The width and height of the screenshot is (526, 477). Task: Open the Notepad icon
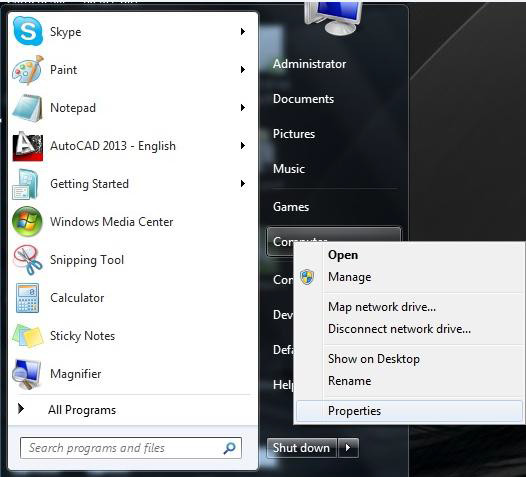point(28,108)
